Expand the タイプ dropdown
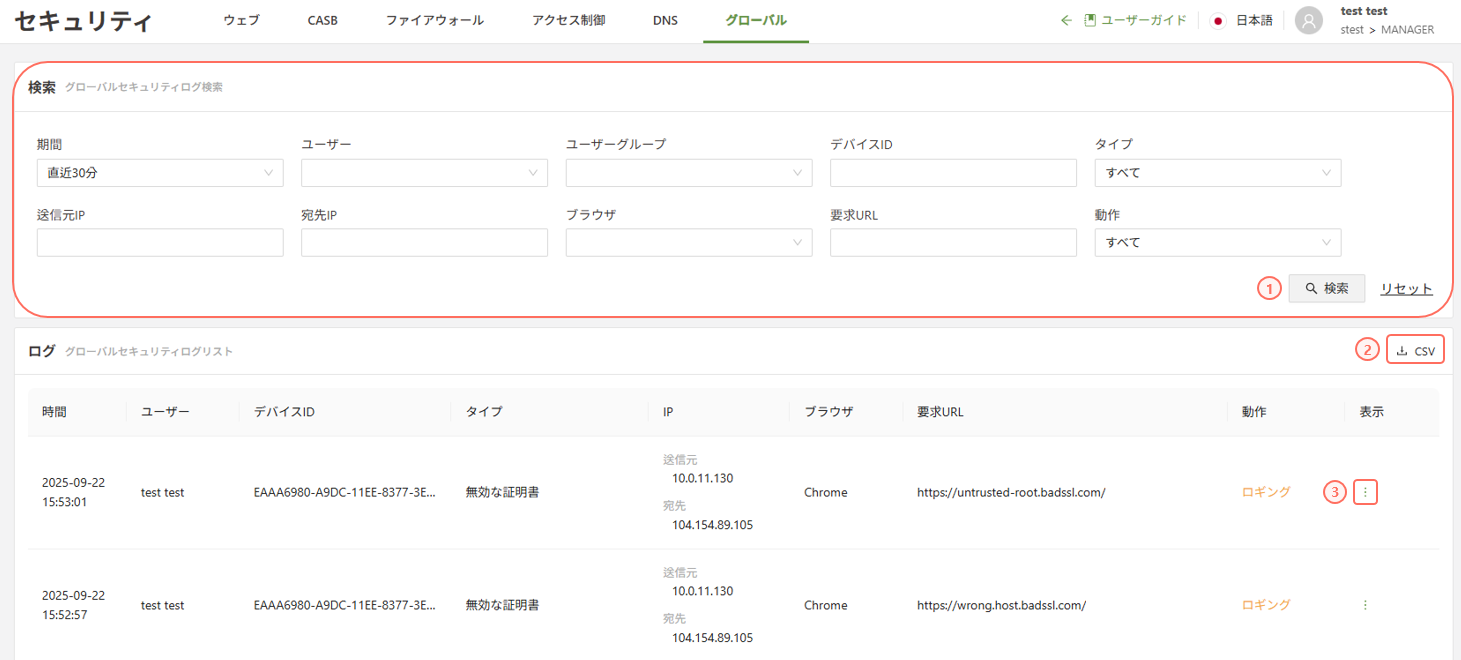1461x660 pixels. pyautogui.click(x=1217, y=173)
